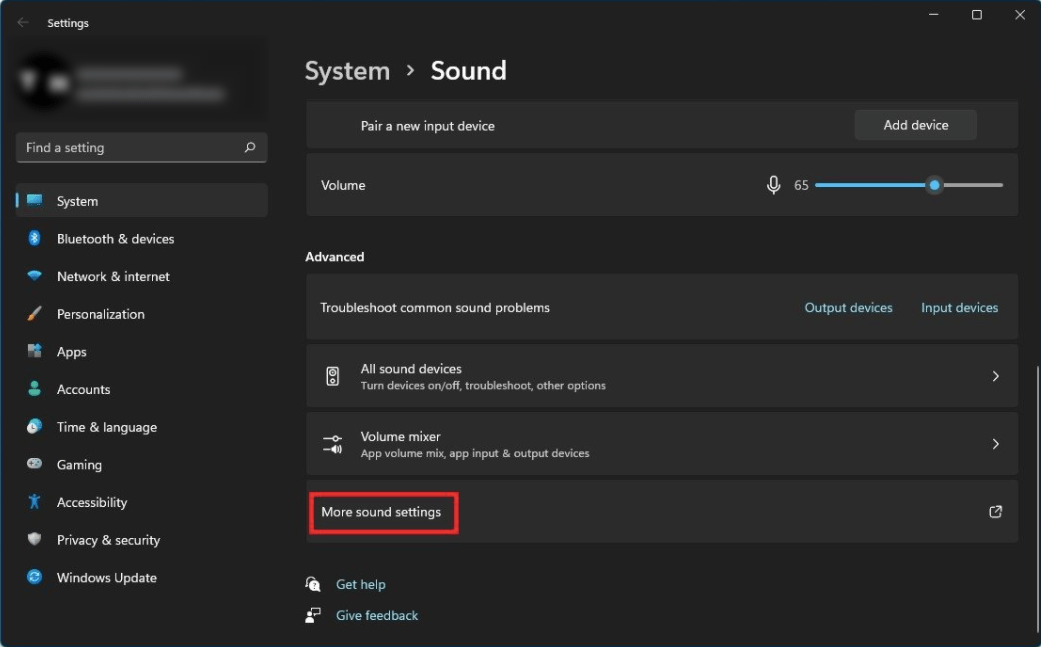
Task: Click the All sound devices speaker icon
Action: tap(333, 375)
